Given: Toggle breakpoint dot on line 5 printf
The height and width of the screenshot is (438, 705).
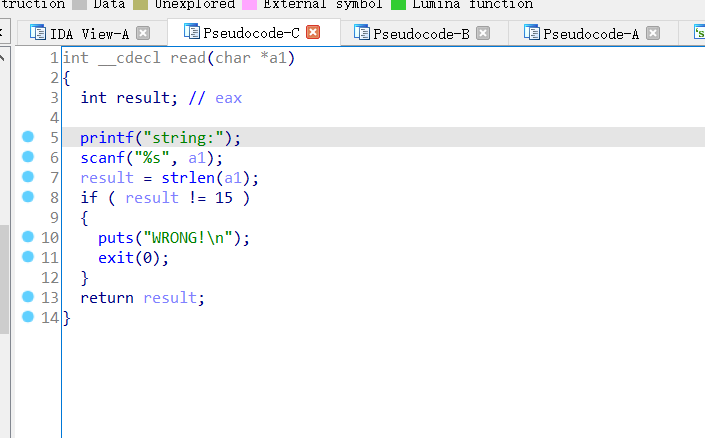Looking at the screenshot, I should [x=28, y=137].
